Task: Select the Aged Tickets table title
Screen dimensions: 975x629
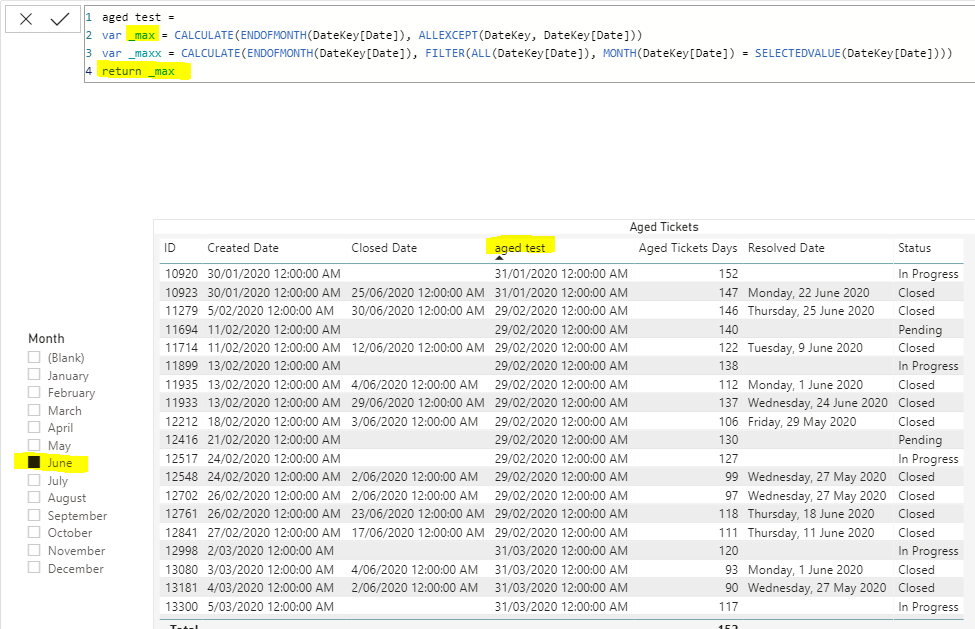Action: [x=663, y=227]
